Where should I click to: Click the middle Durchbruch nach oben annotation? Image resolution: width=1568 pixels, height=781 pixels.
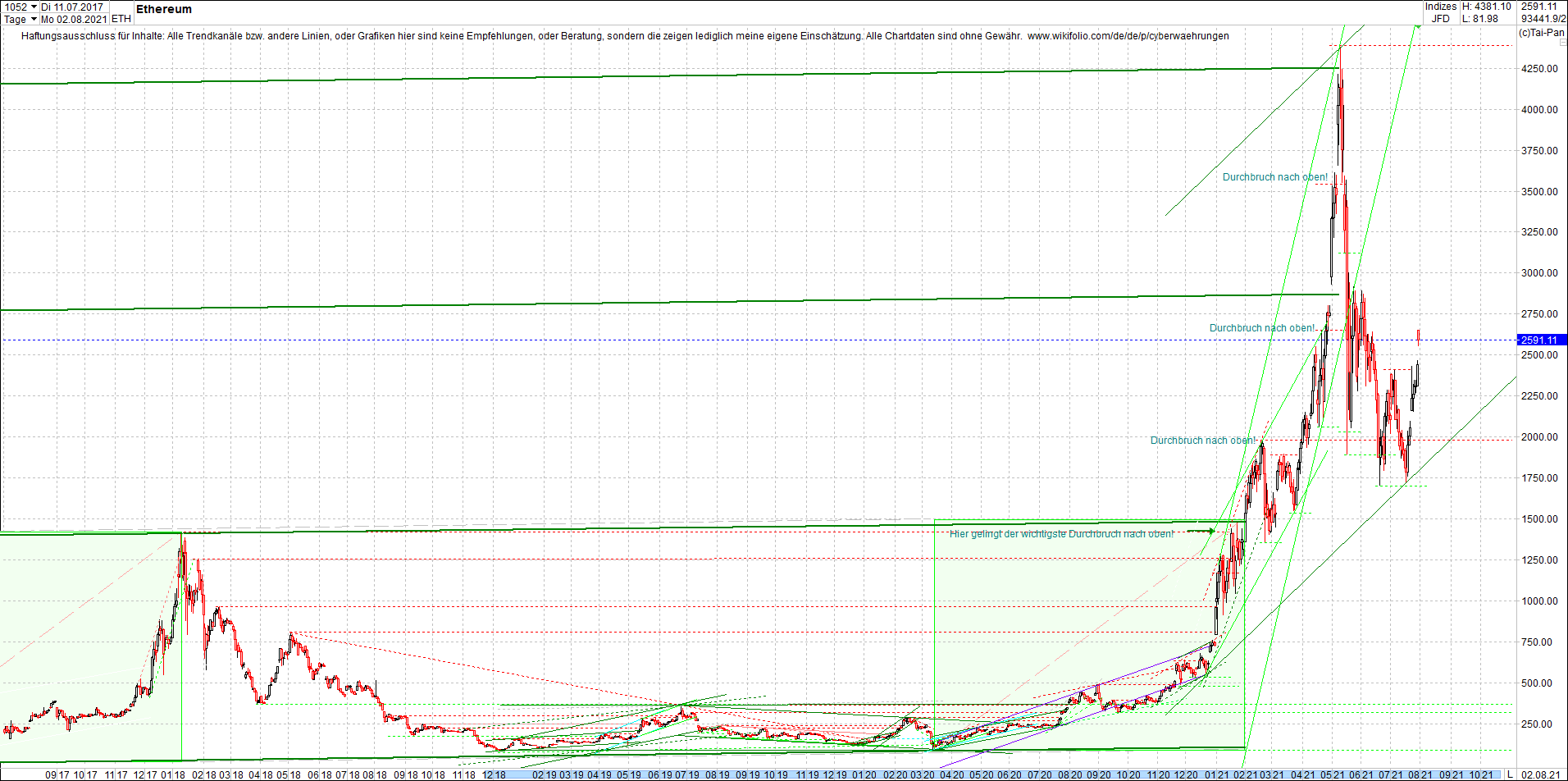pyautogui.click(x=1262, y=327)
